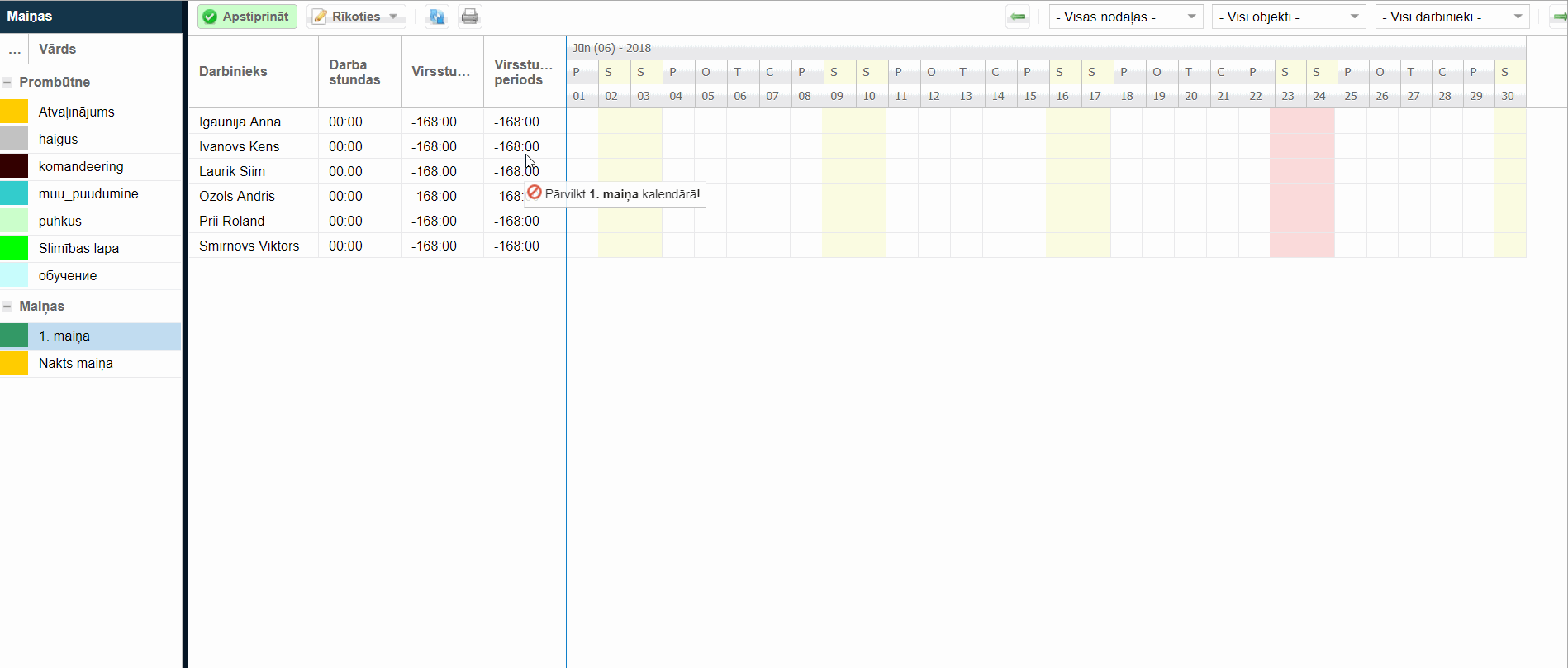Open the Visi objekti dropdown
1568x668 pixels.
click(1288, 17)
